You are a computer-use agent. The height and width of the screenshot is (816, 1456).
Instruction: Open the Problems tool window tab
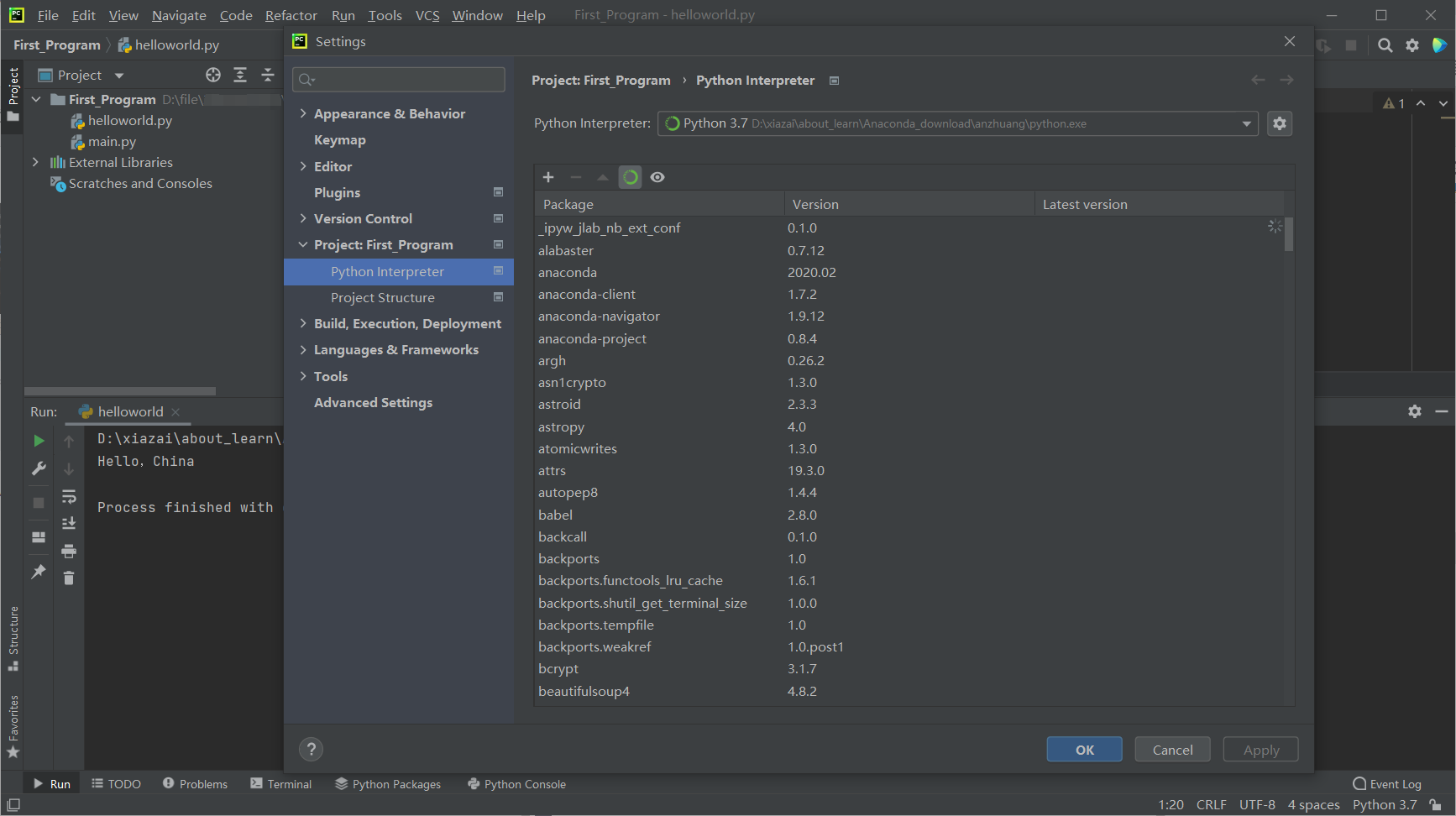click(x=195, y=784)
